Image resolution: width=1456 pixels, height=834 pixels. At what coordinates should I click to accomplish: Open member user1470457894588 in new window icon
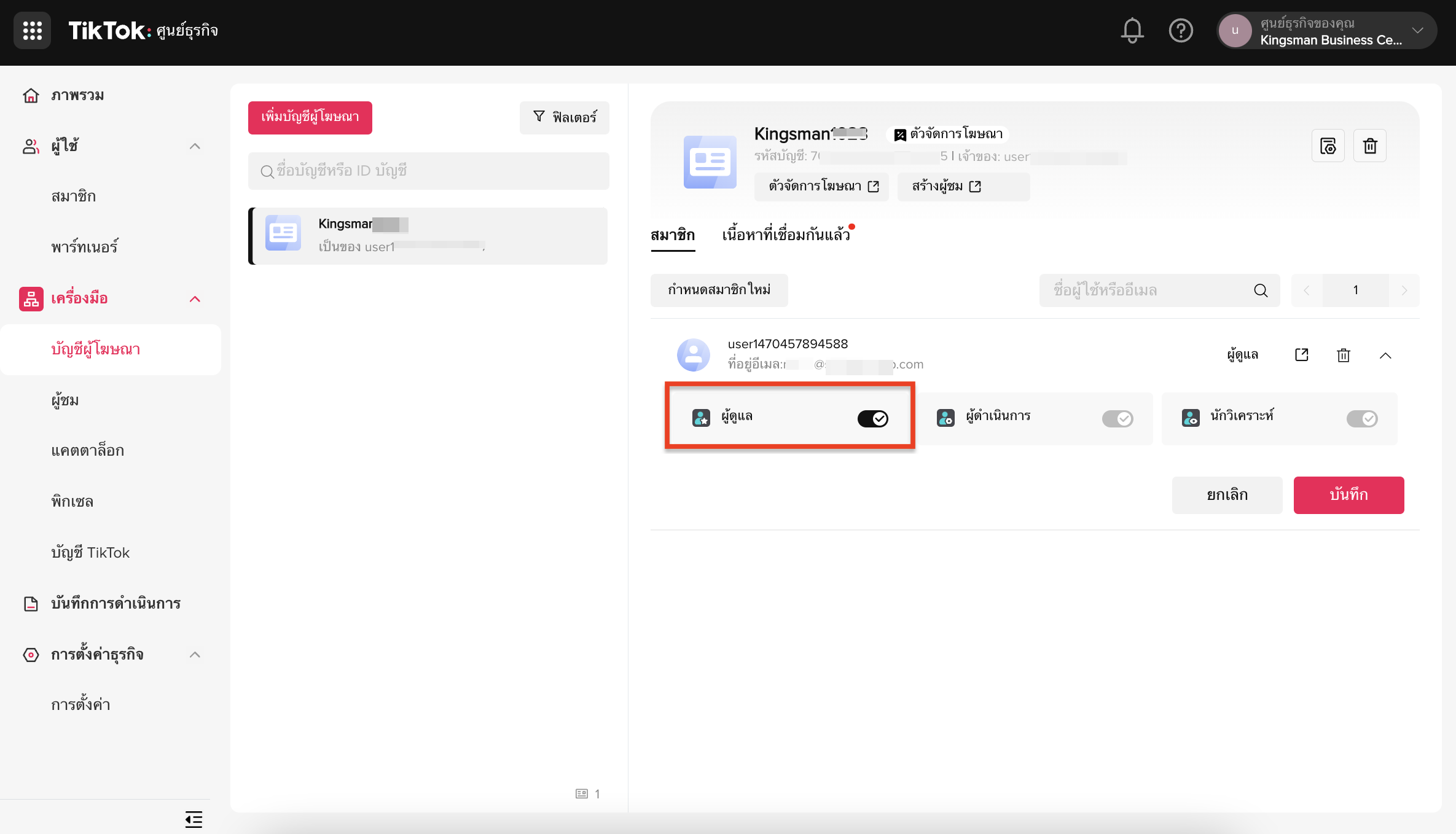(x=1301, y=355)
